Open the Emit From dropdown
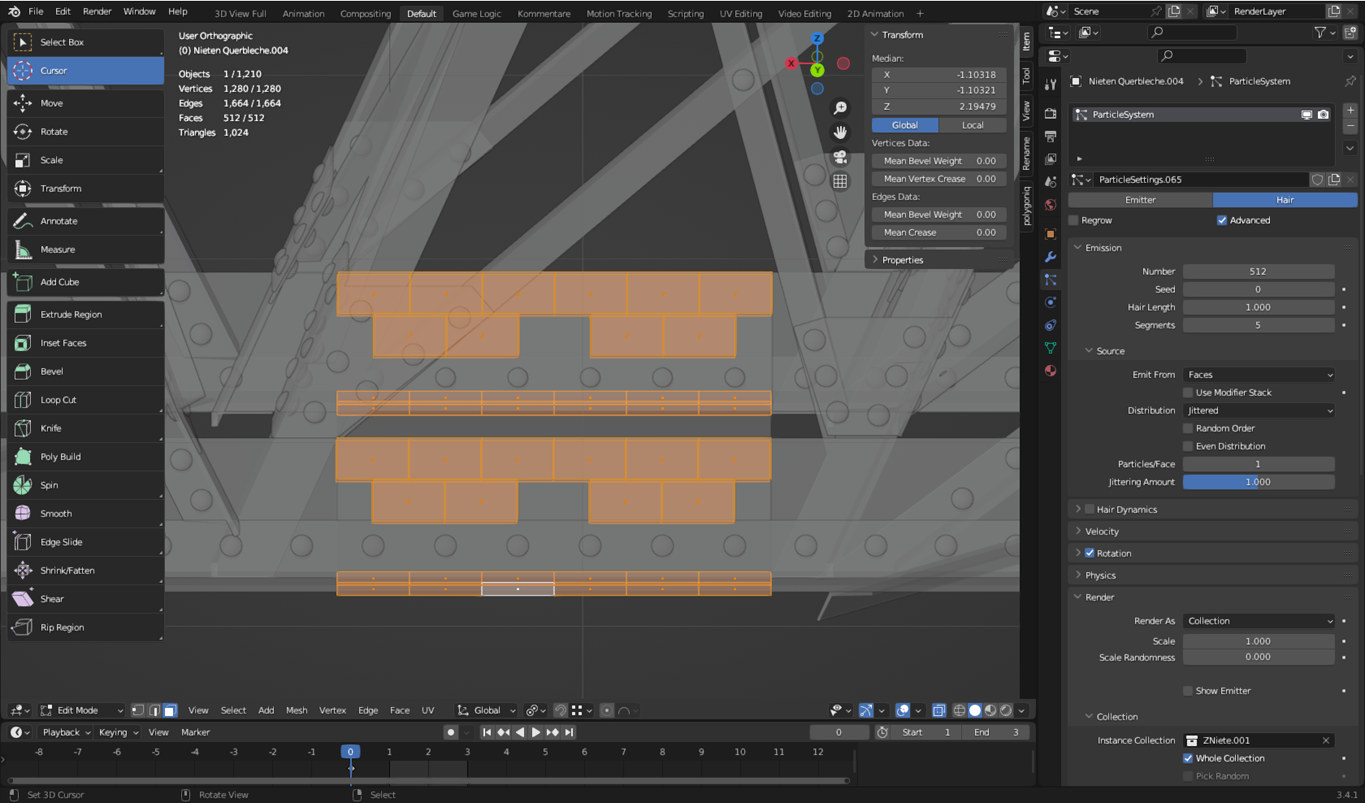1365x803 pixels. (1259, 375)
